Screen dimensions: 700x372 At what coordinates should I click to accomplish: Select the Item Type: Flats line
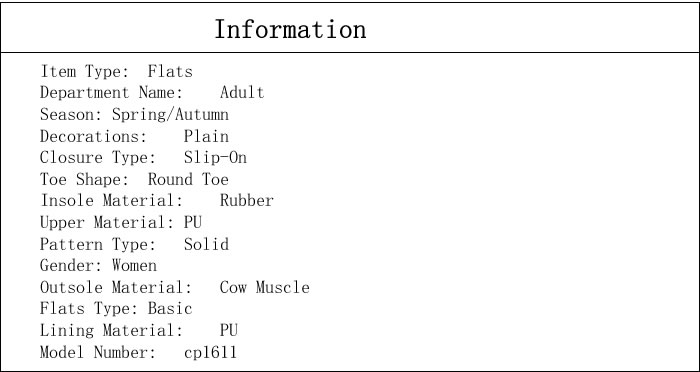tap(117, 71)
